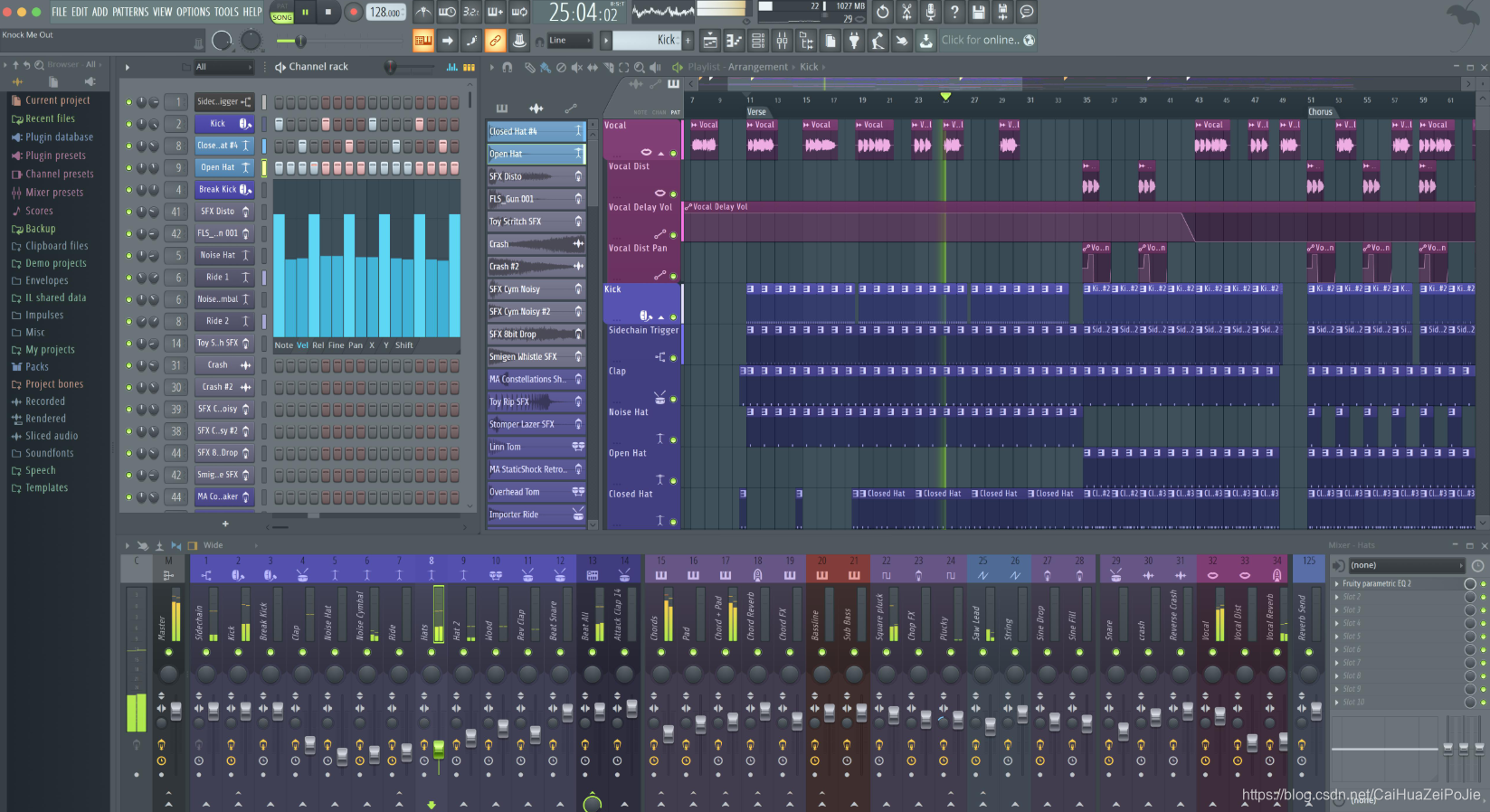
Task: Mute the Closed Hat playlist track LED
Action: pos(673,521)
